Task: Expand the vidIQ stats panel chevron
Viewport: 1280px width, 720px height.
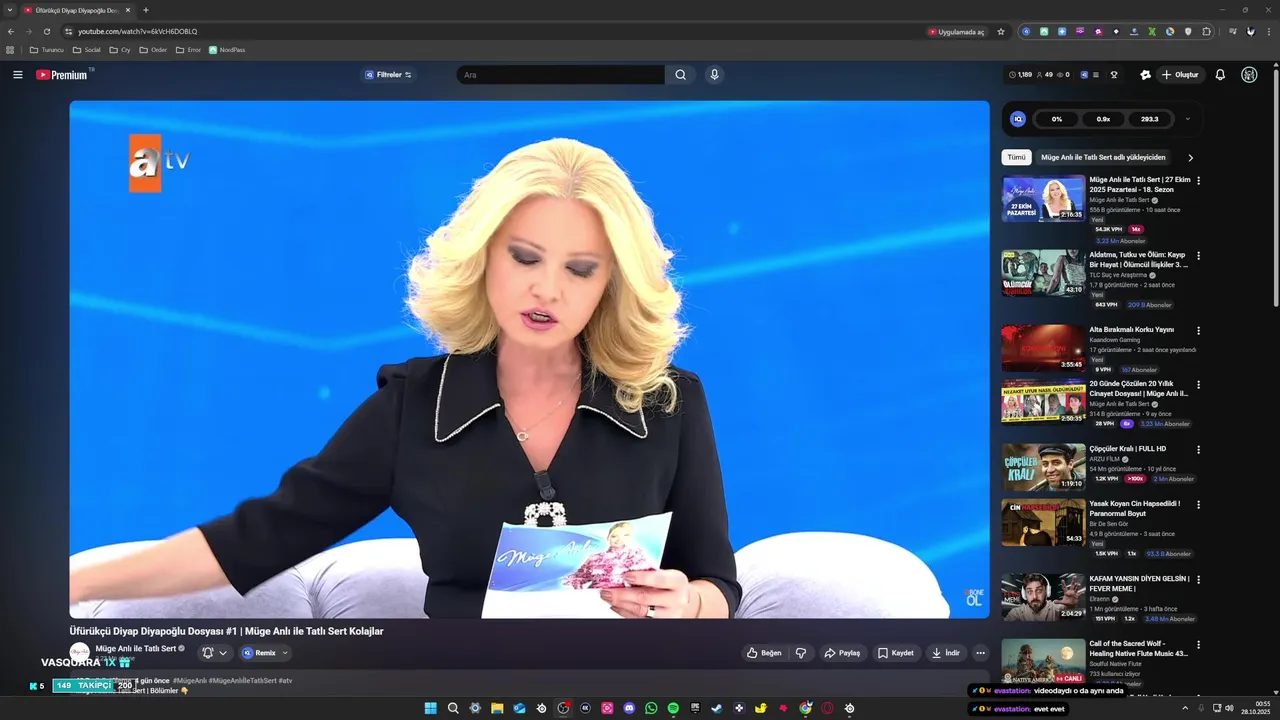Action: (1188, 119)
